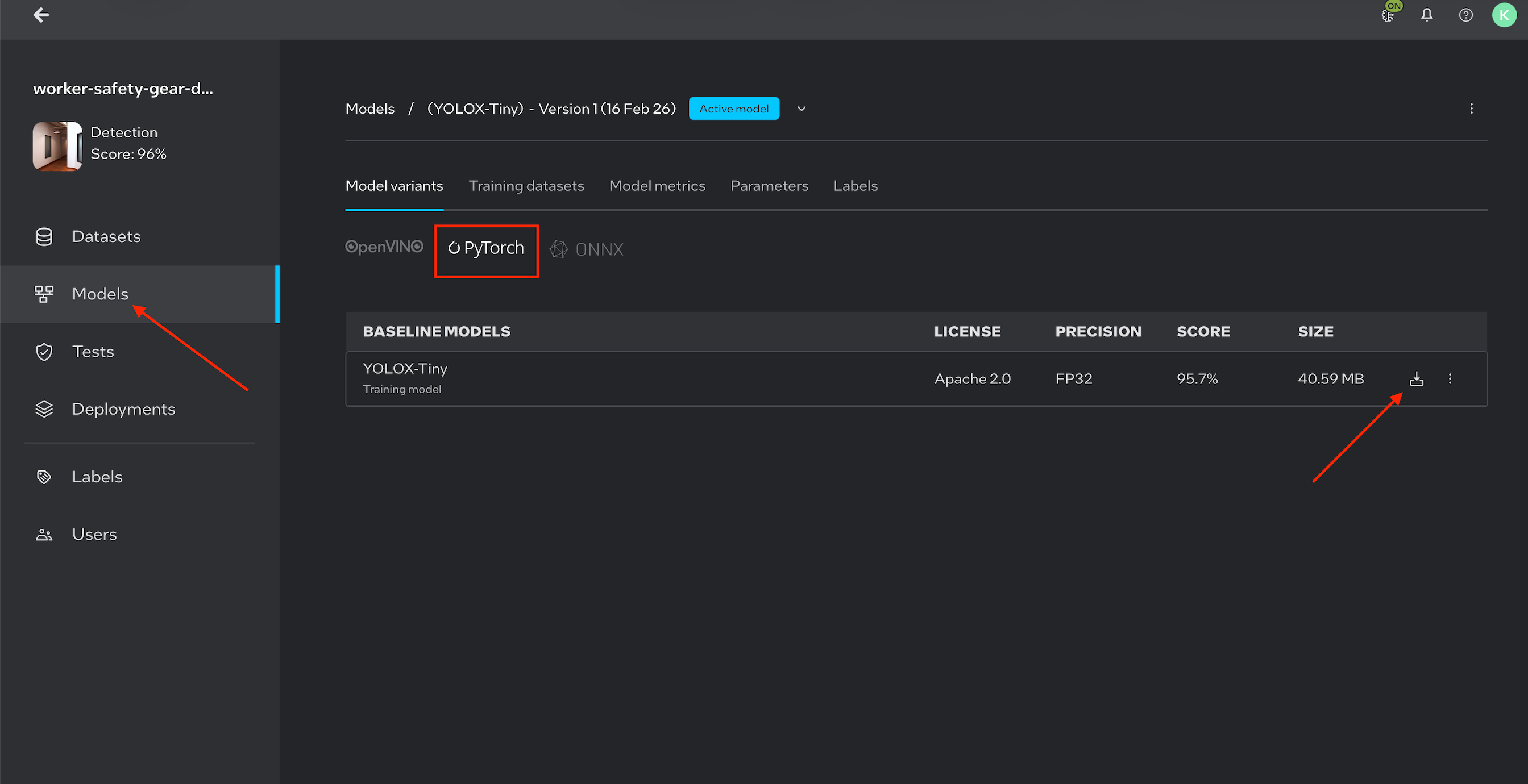Select the ONNX format option
This screenshot has width=1528, height=784.
[x=587, y=249]
